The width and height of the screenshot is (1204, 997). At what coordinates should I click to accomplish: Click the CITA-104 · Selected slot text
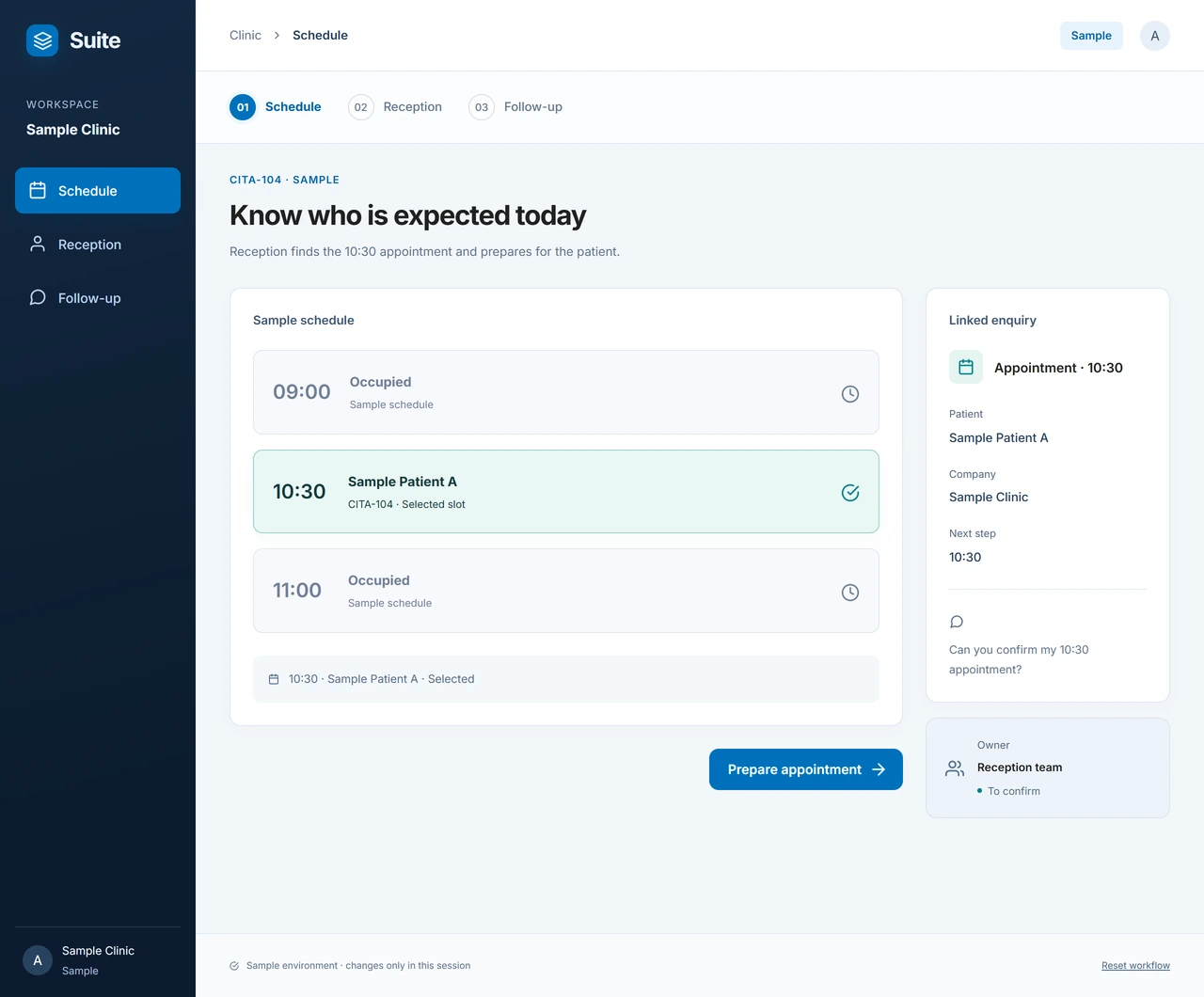[x=406, y=505]
